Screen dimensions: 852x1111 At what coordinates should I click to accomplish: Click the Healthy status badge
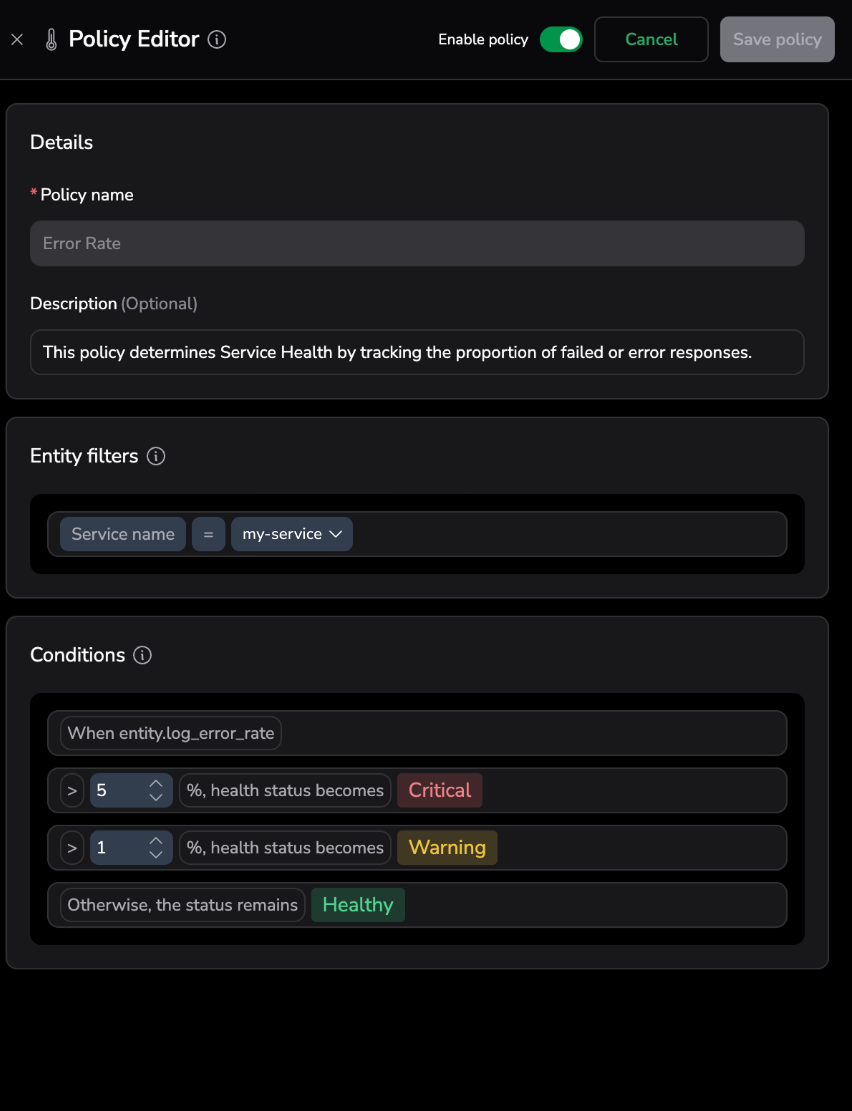358,905
